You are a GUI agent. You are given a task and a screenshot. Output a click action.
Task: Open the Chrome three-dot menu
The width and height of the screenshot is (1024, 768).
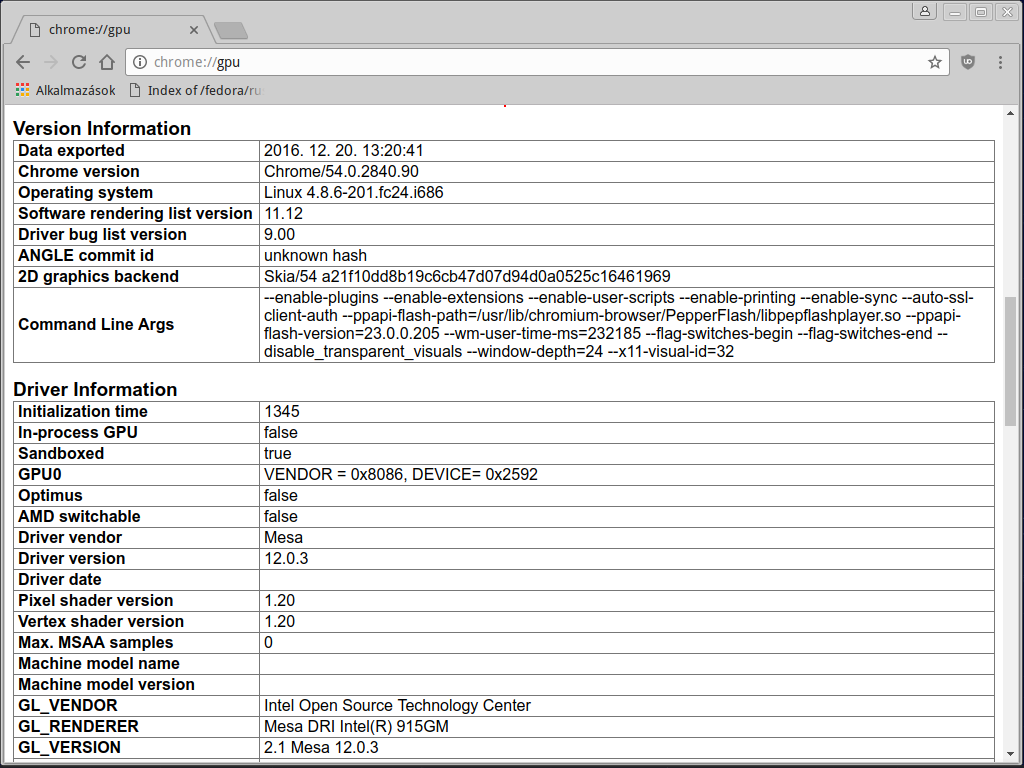click(x=1000, y=62)
